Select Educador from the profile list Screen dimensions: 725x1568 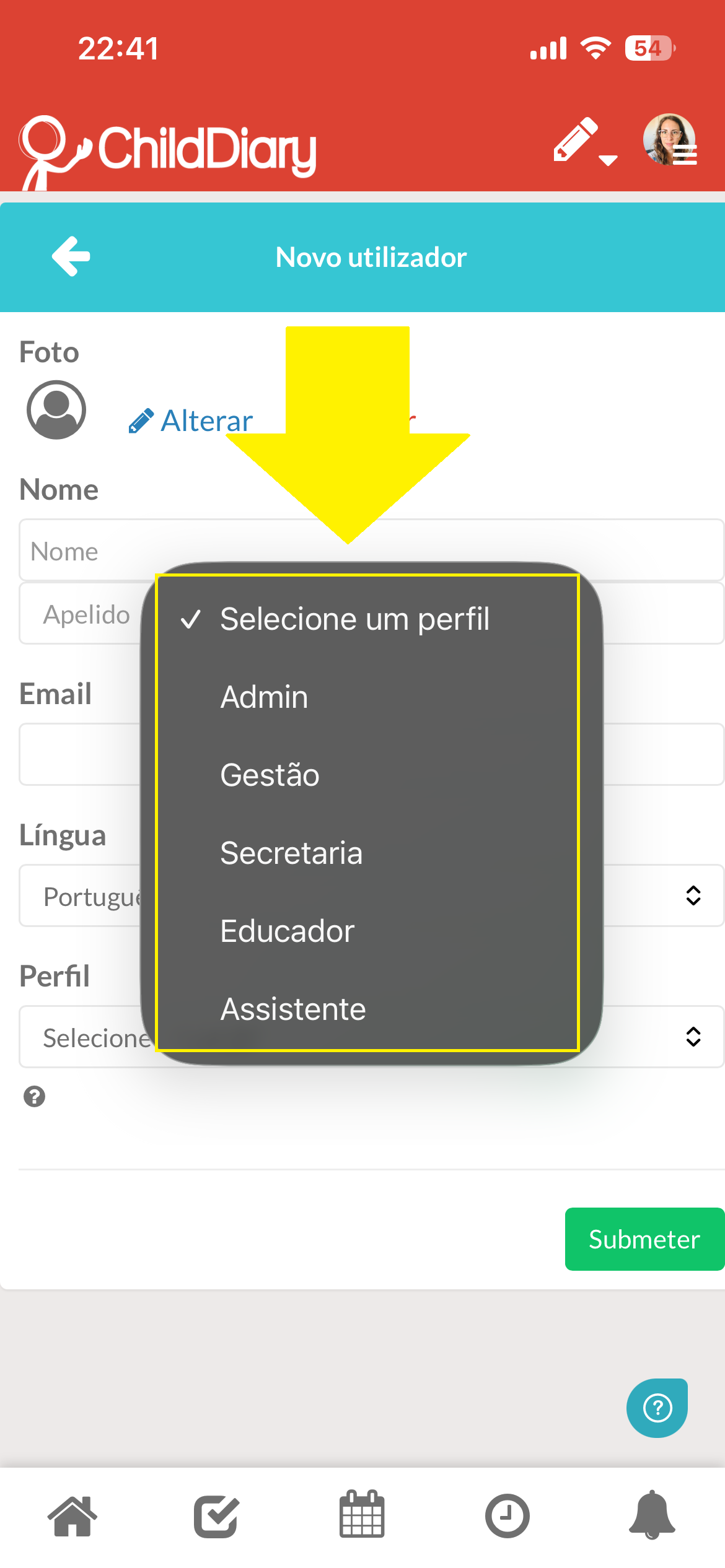pyautogui.click(x=368, y=931)
